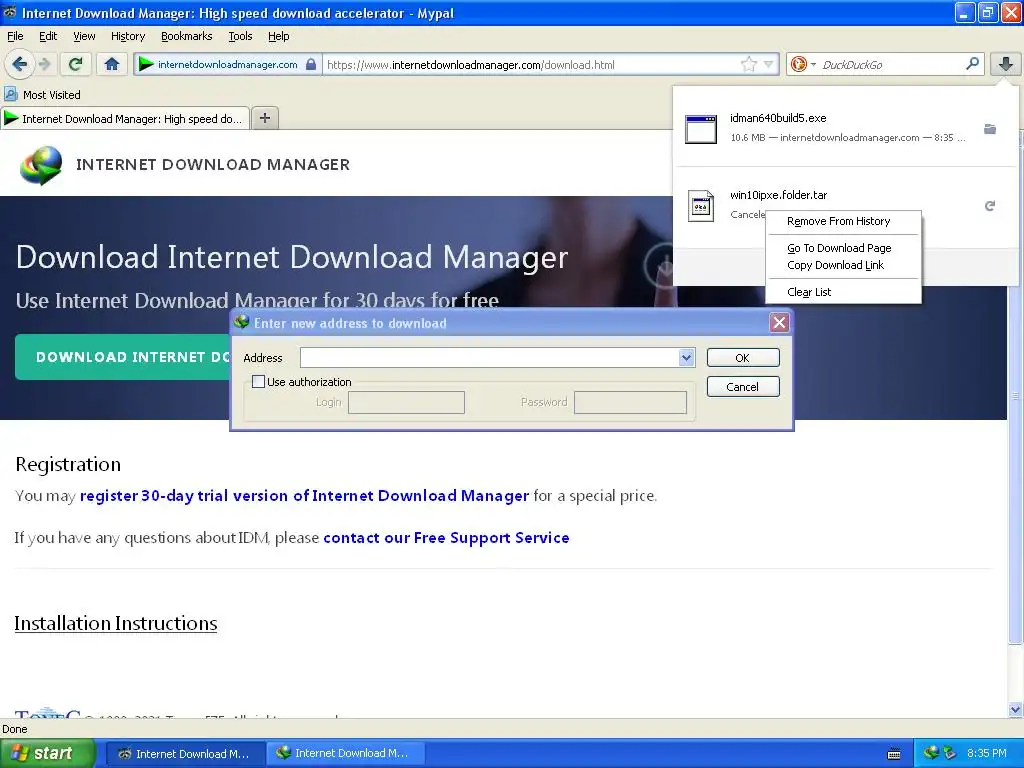
Task: Open the Help menu
Action: [278, 36]
